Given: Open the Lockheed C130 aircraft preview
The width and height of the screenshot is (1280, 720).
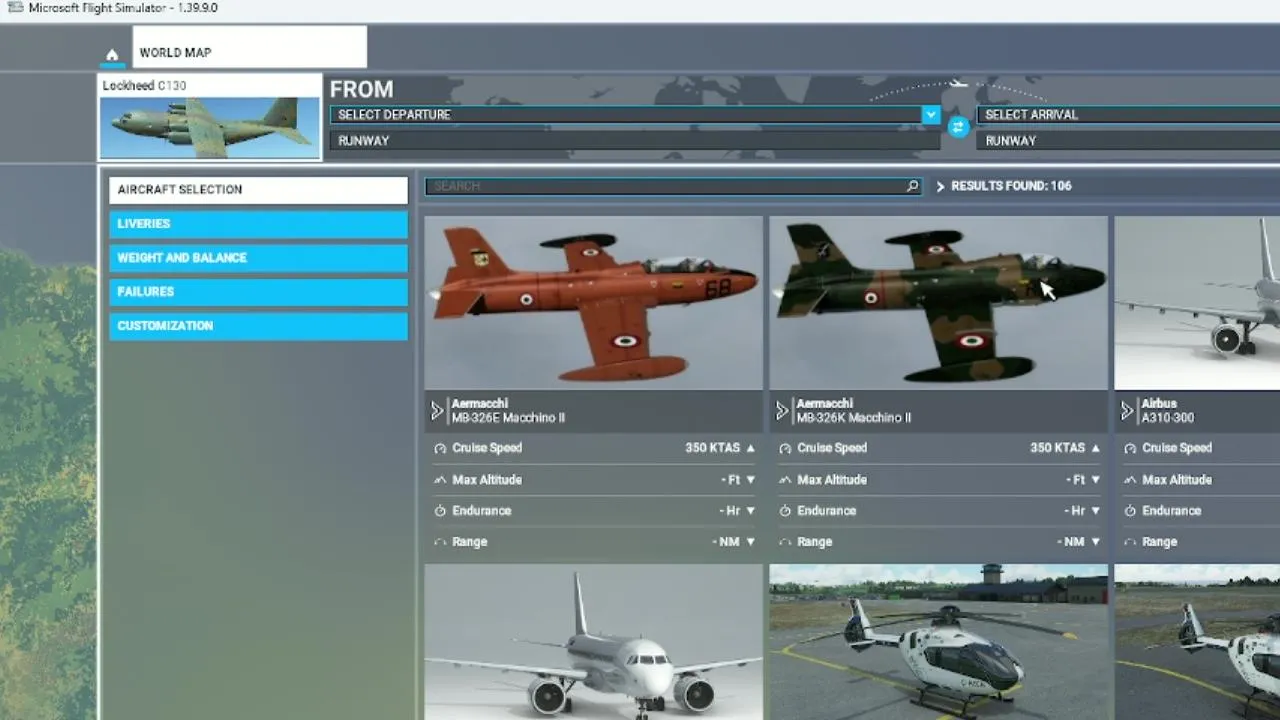Looking at the screenshot, I should pos(210,117).
